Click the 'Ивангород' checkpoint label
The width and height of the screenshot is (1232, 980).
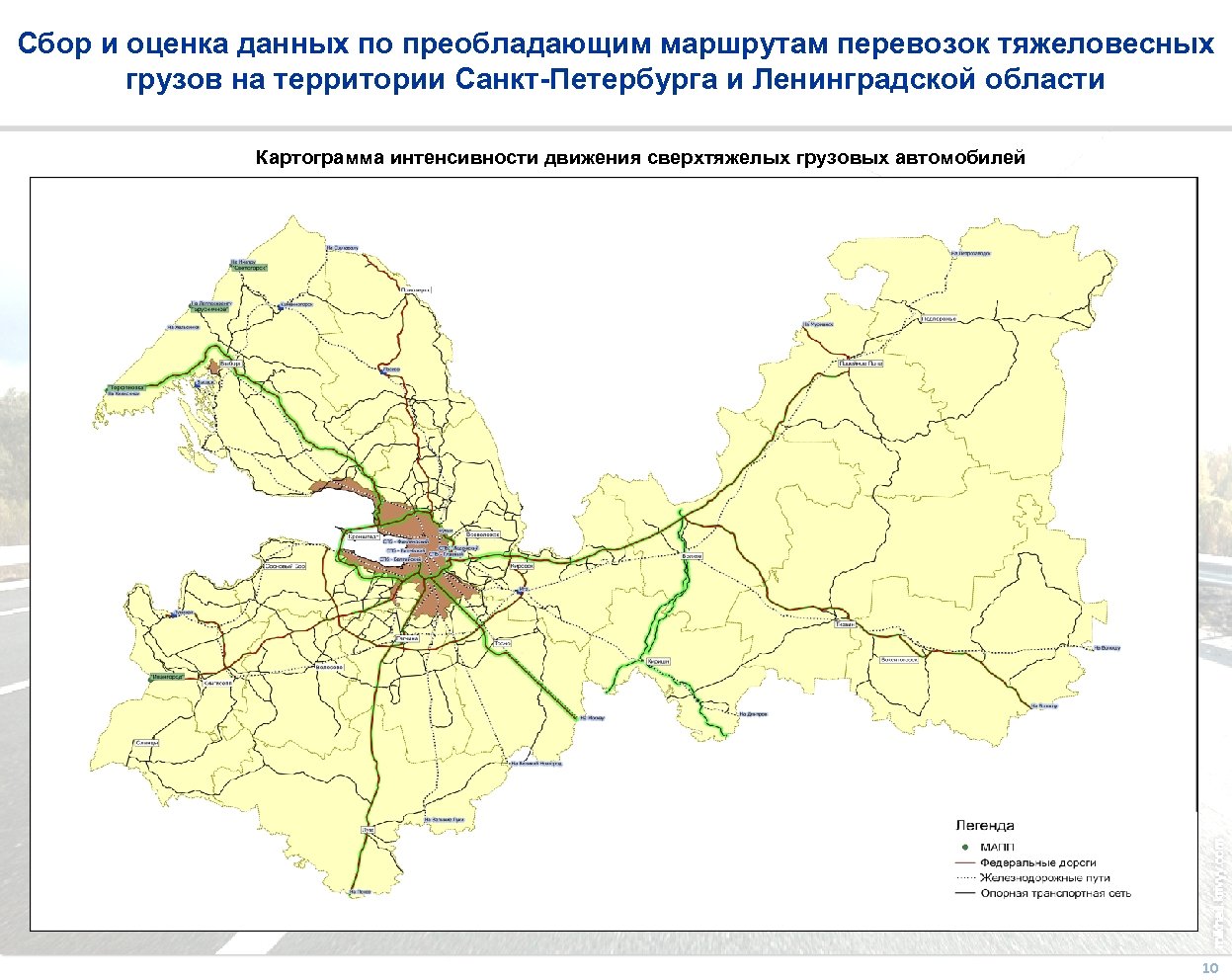pyautogui.click(x=168, y=678)
